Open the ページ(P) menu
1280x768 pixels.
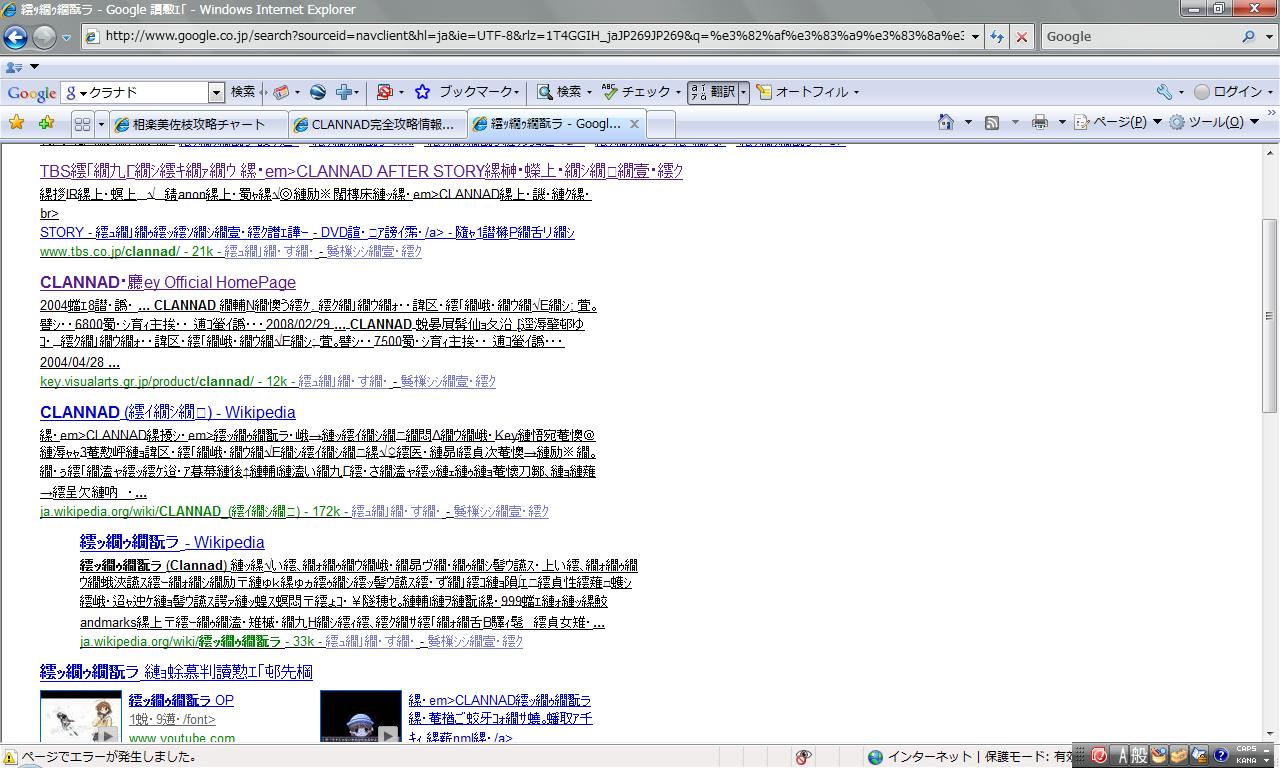tap(1117, 122)
